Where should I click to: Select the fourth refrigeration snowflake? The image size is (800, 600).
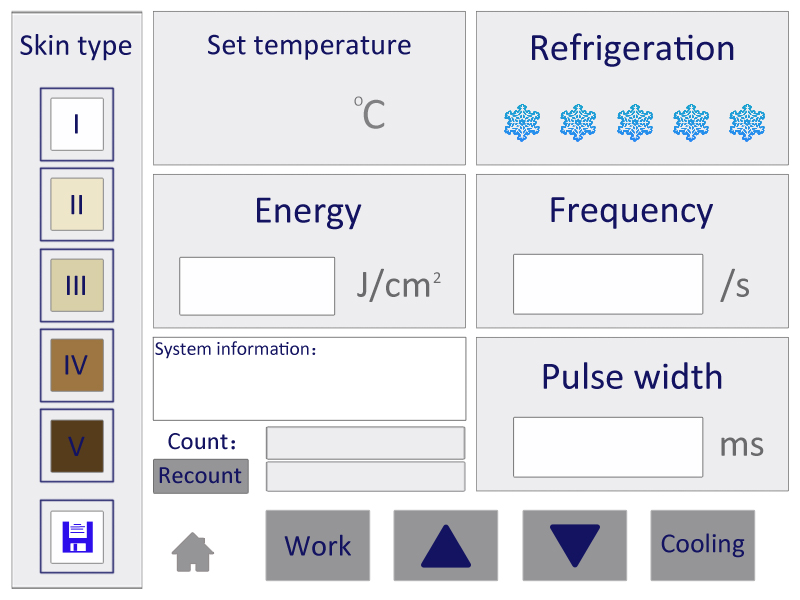tap(691, 123)
